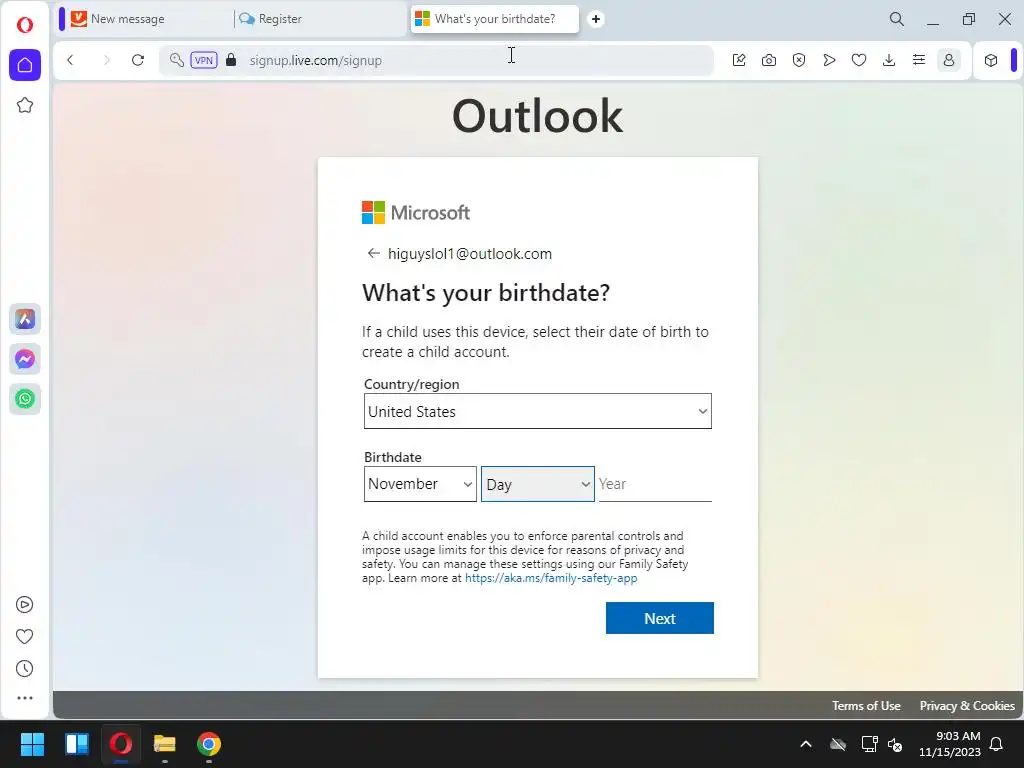Screen dimensions: 1024x768
Task: Open the Day dropdown
Action: (x=537, y=484)
